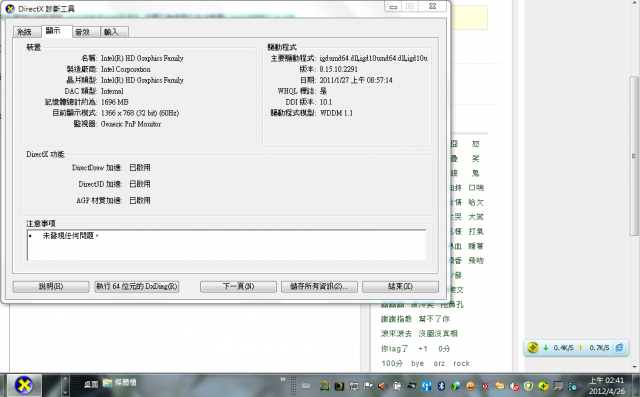The image size is (640, 397).
Task: Click the bye link
Action: (418, 363)
